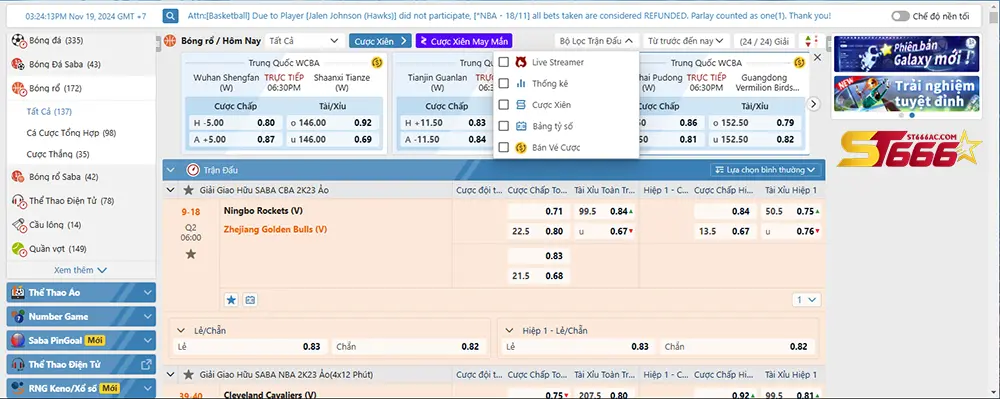Open Thể Thao Điện Tử external link icon
The width and height of the screenshot is (1000, 399).
[146, 365]
